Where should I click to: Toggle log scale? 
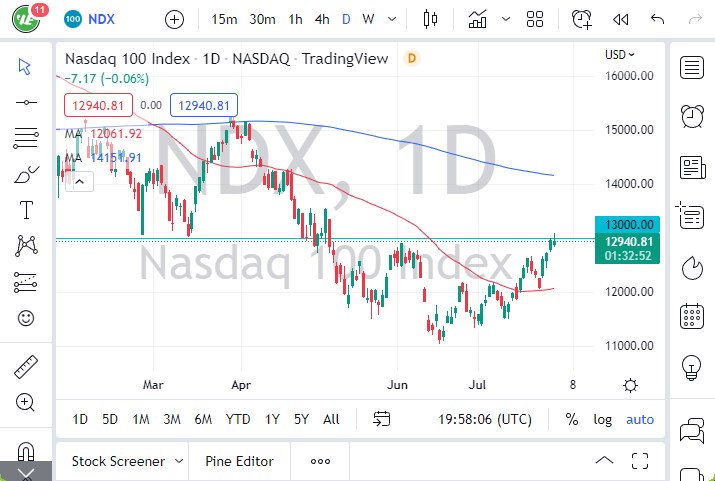(x=602, y=419)
